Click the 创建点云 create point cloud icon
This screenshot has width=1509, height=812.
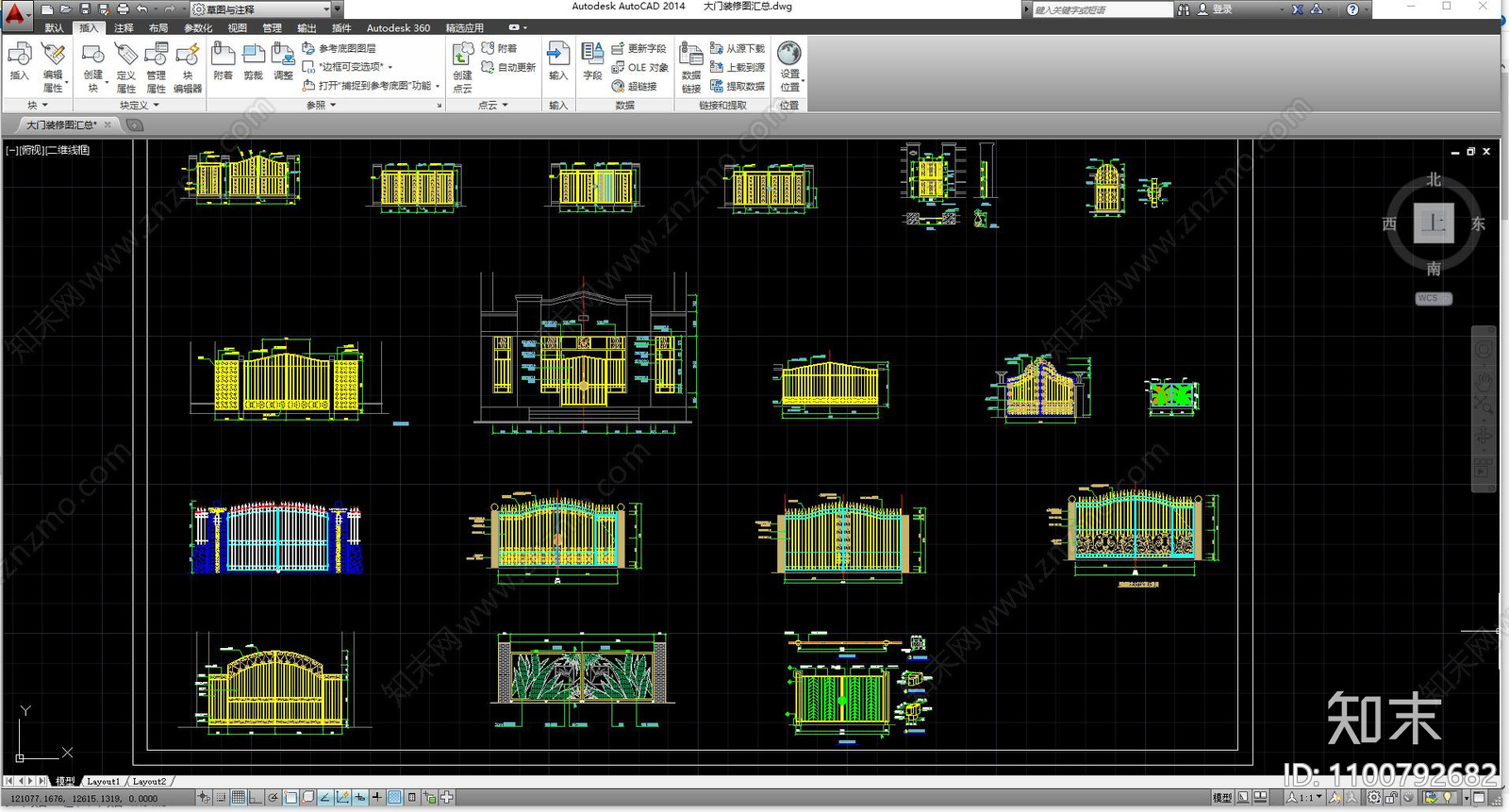pos(462,68)
